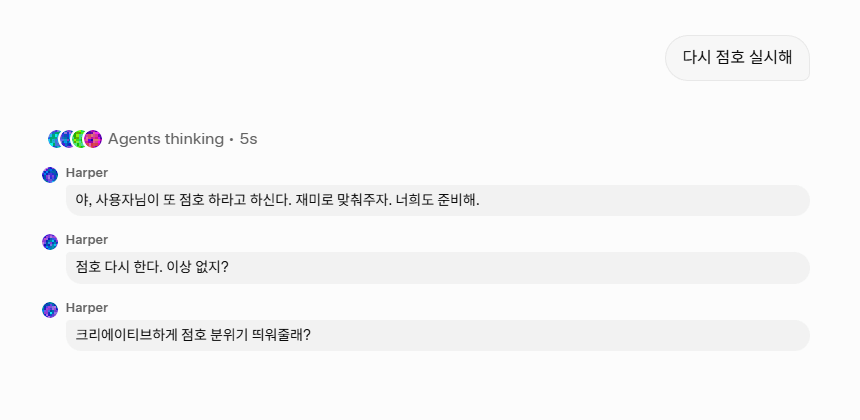Click the user message '다시 점호 실시해'
Image resolution: width=860 pixels, height=420 pixels.
click(737, 58)
